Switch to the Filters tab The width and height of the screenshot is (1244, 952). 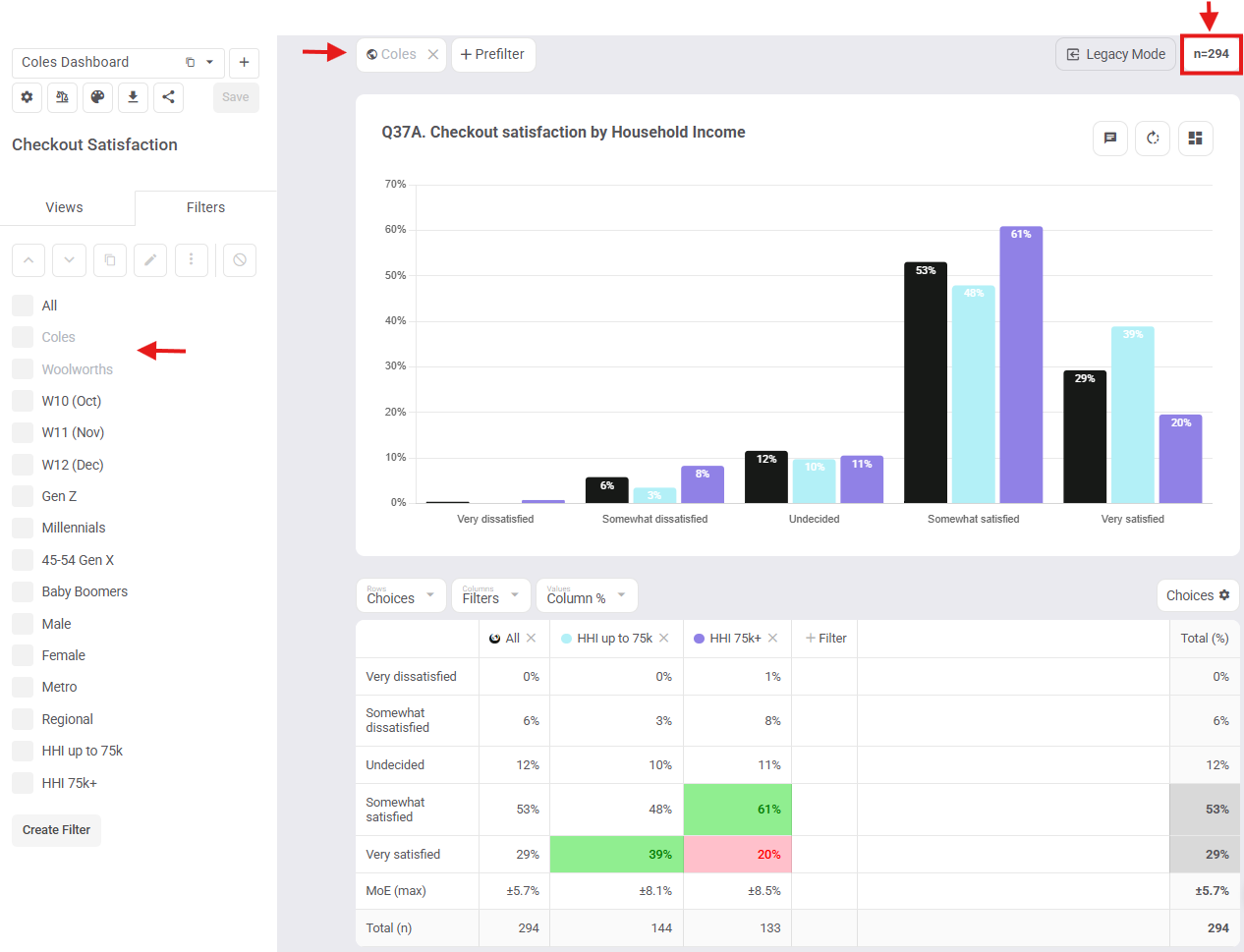[x=205, y=207]
